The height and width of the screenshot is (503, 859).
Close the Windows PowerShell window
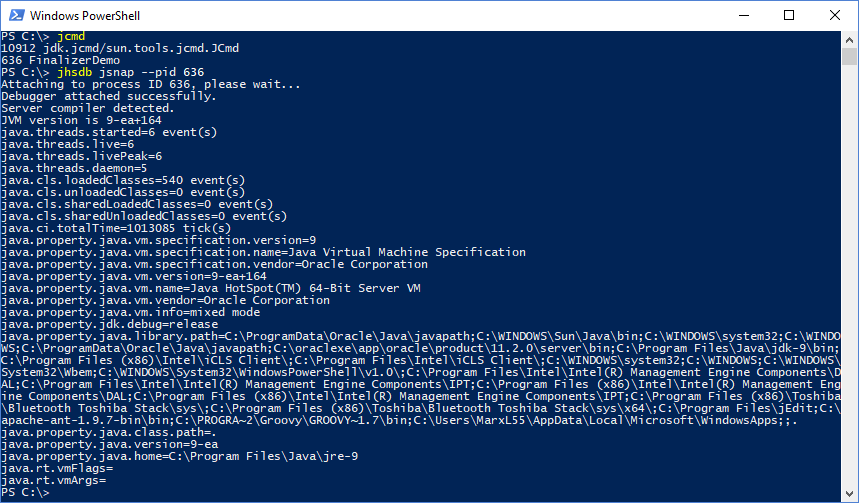click(834, 15)
